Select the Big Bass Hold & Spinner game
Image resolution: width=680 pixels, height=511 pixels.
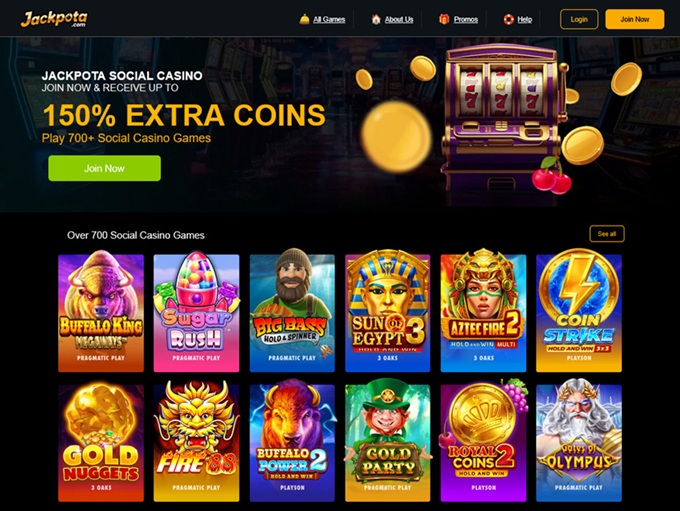tap(292, 311)
